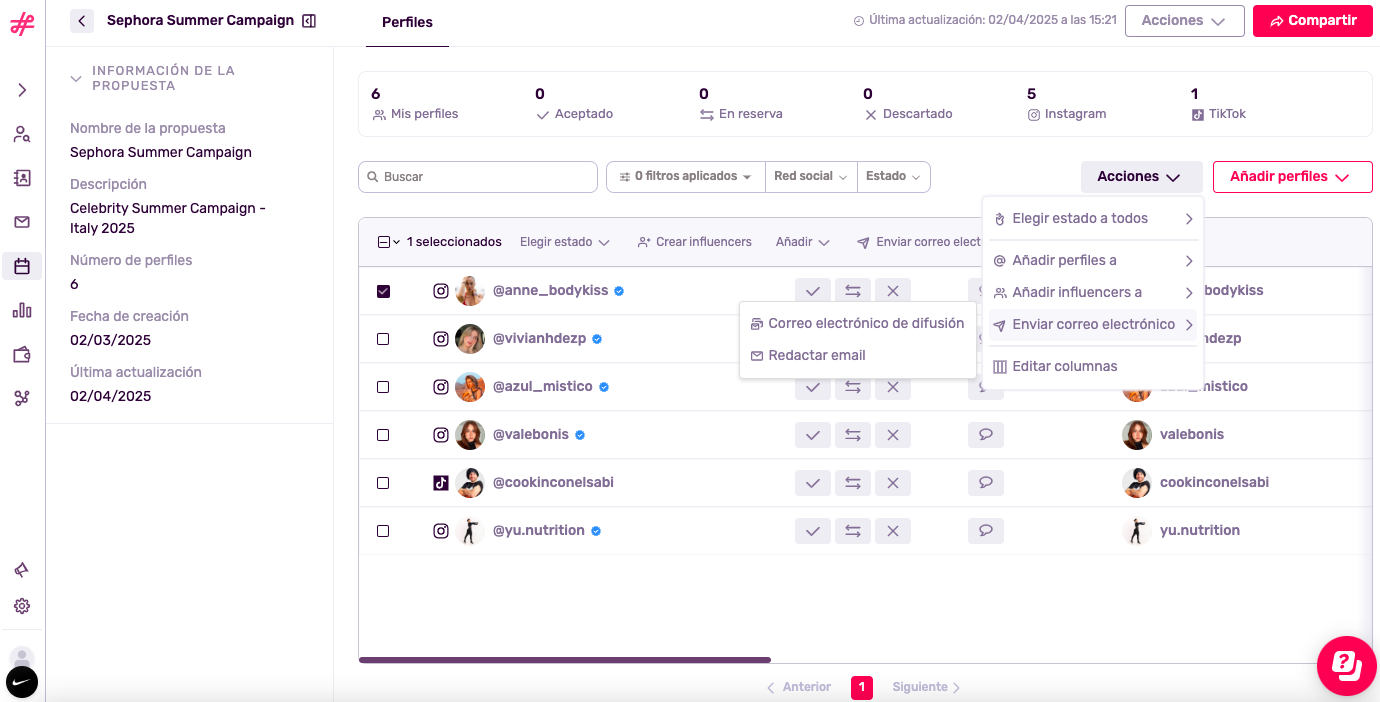Viewport: 1380px width, 702px height.
Task: Accept @valebonis with the checkmark button
Action: (813, 435)
